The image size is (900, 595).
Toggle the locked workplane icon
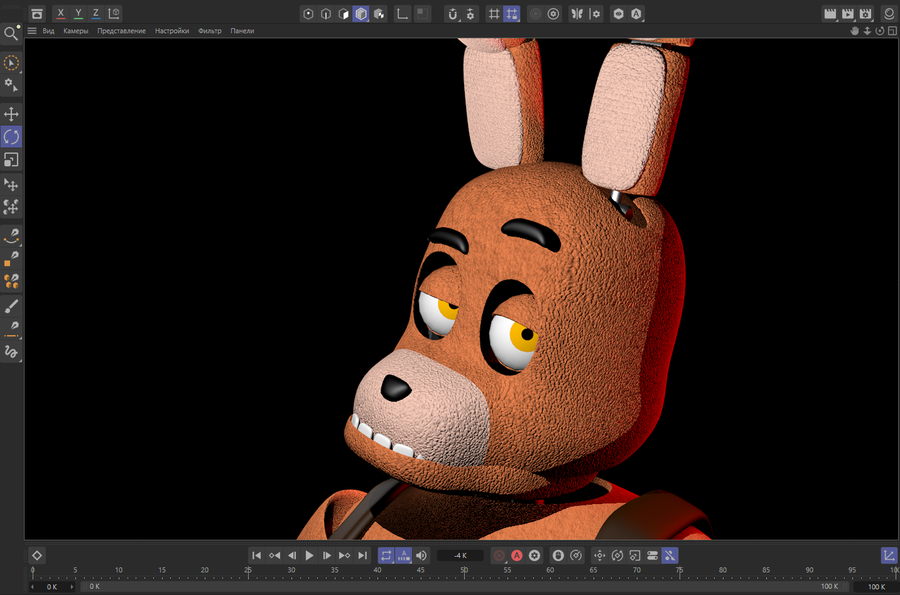(x=511, y=14)
